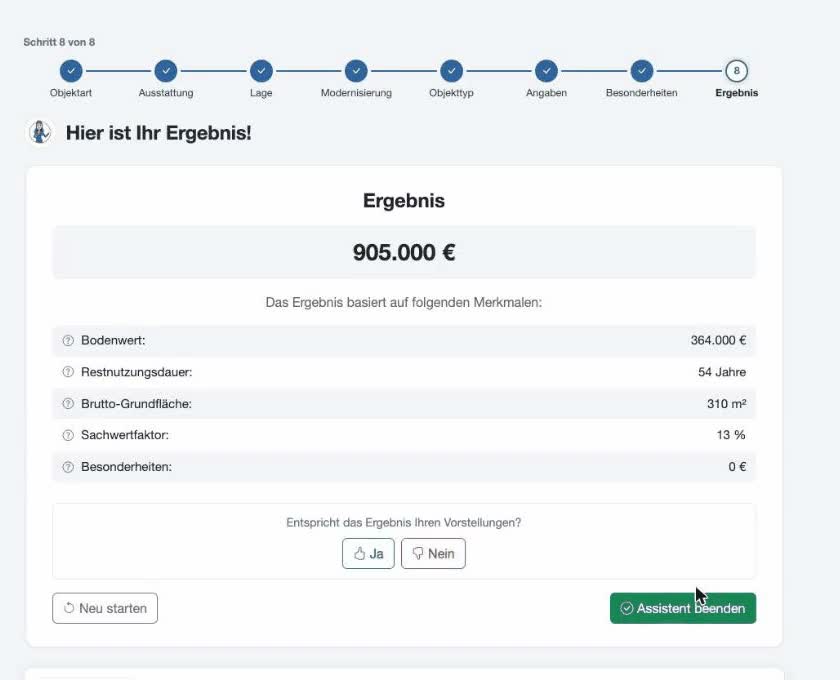This screenshot has height=680, width=840.
Task: Answer Ja with the thumbs-up button
Action: (369, 554)
